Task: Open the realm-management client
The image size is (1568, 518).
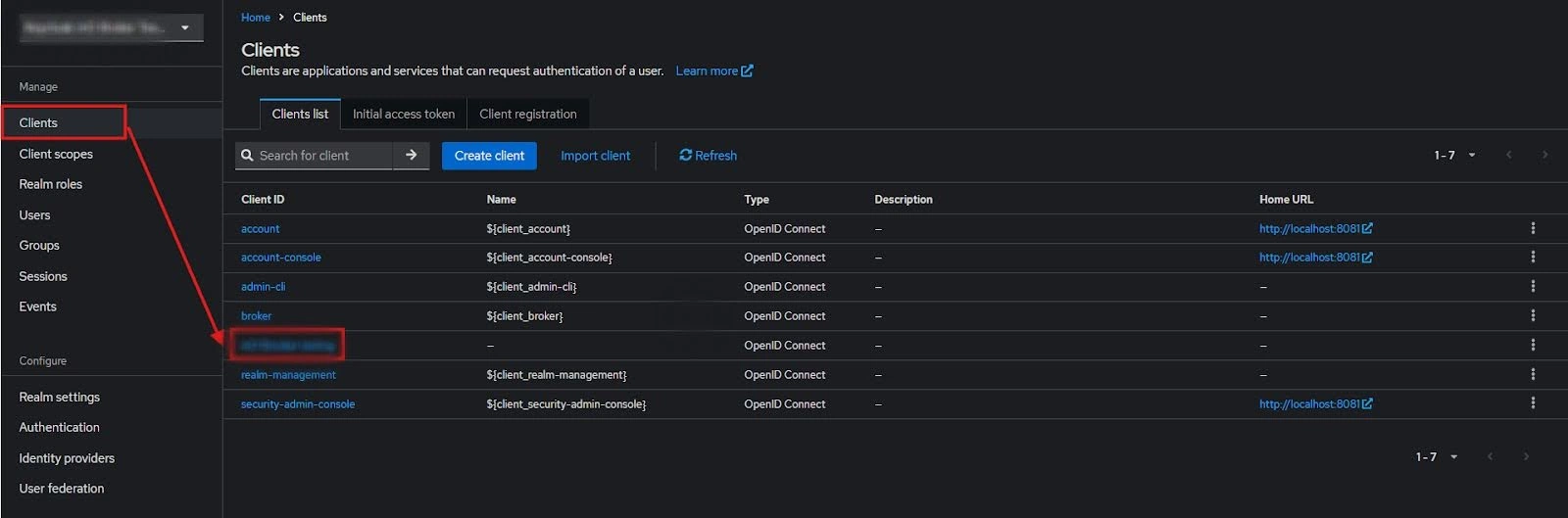Action: [288, 374]
